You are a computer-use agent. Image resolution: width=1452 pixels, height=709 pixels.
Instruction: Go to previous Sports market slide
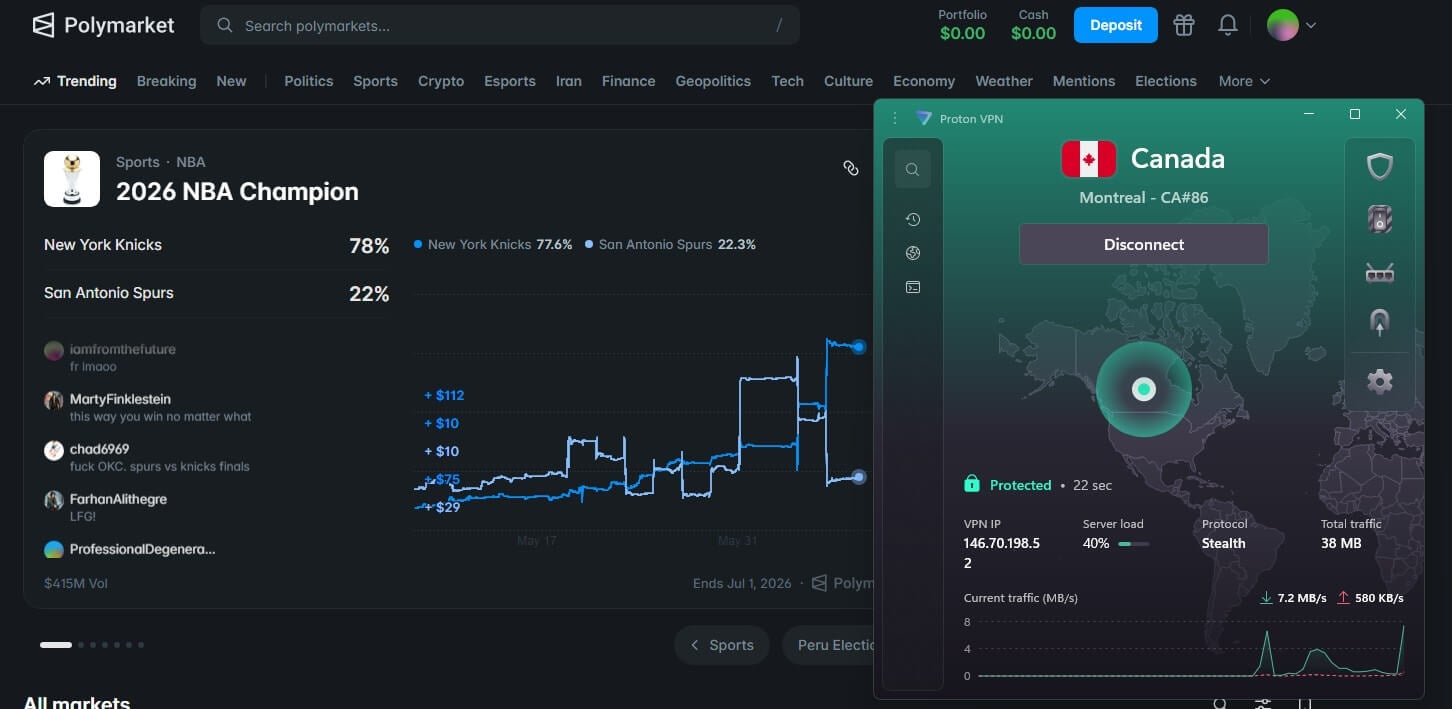(722, 645)
